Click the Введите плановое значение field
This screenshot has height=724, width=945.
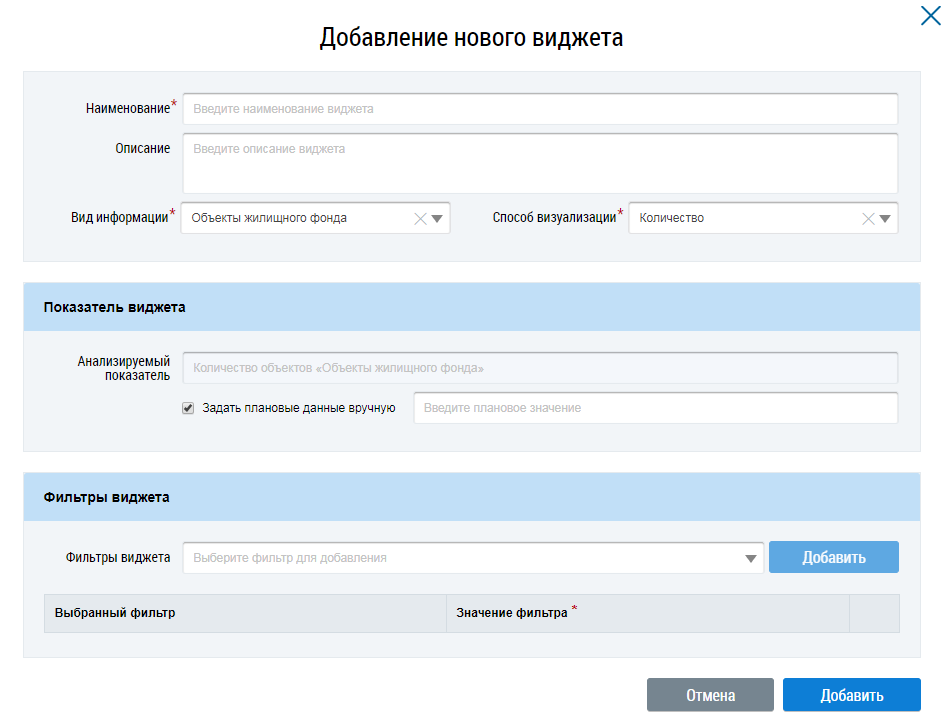pos(655,408)
